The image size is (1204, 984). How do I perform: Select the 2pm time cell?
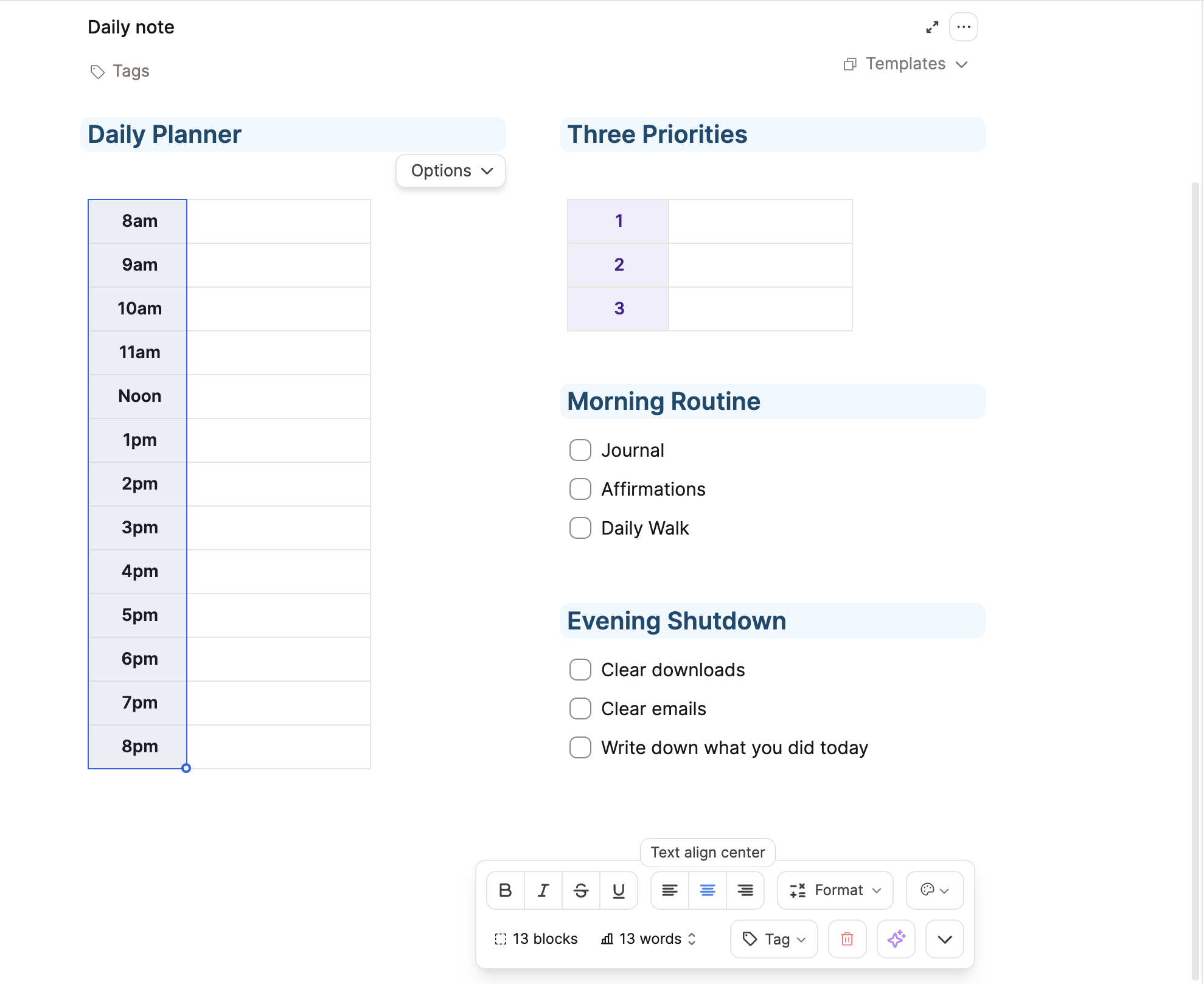click(x=138, y=484)
